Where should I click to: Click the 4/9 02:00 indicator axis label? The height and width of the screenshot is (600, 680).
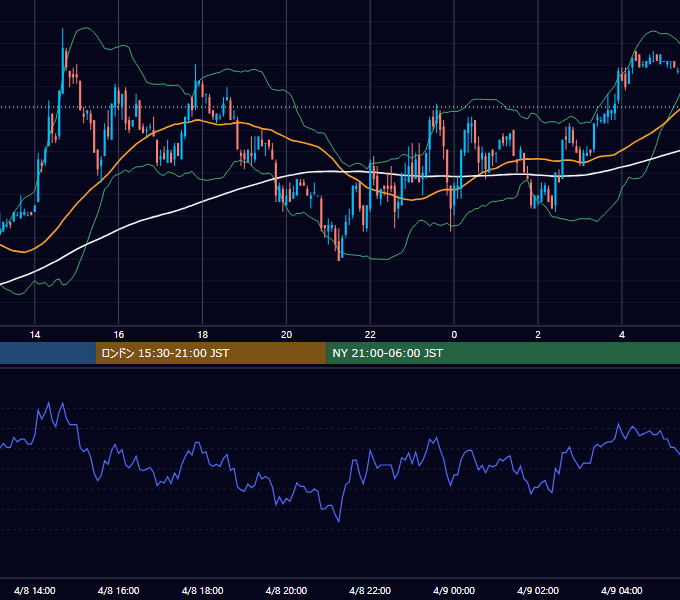point(538,590)
